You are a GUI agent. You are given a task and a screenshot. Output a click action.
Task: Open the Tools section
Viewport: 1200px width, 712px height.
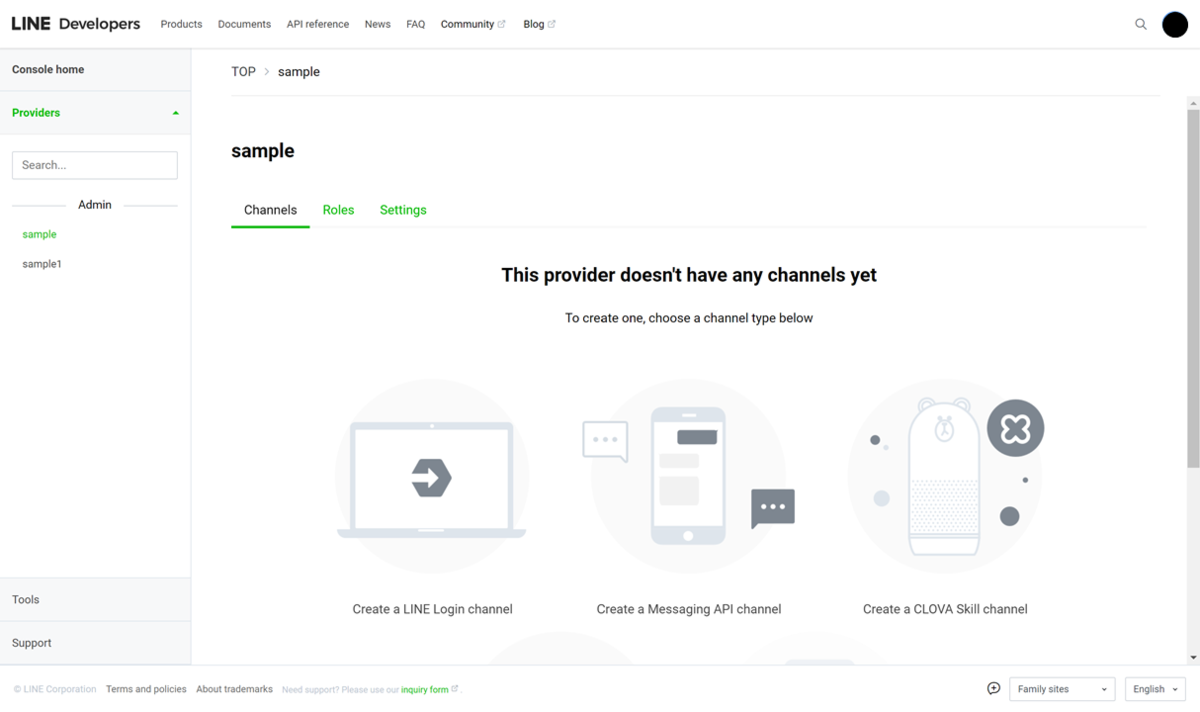(95, 600)
